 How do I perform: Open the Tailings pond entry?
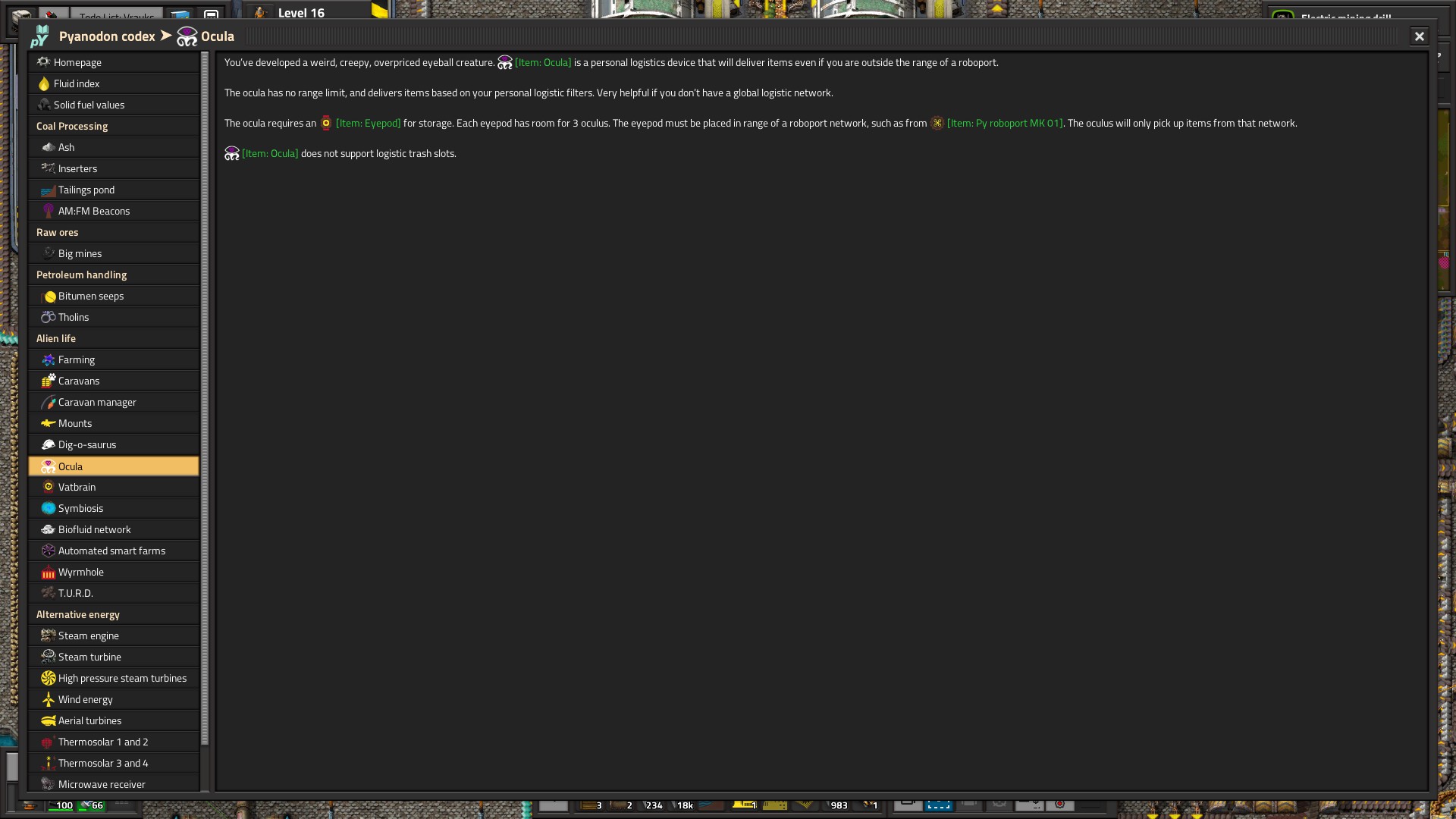(86, 190)
